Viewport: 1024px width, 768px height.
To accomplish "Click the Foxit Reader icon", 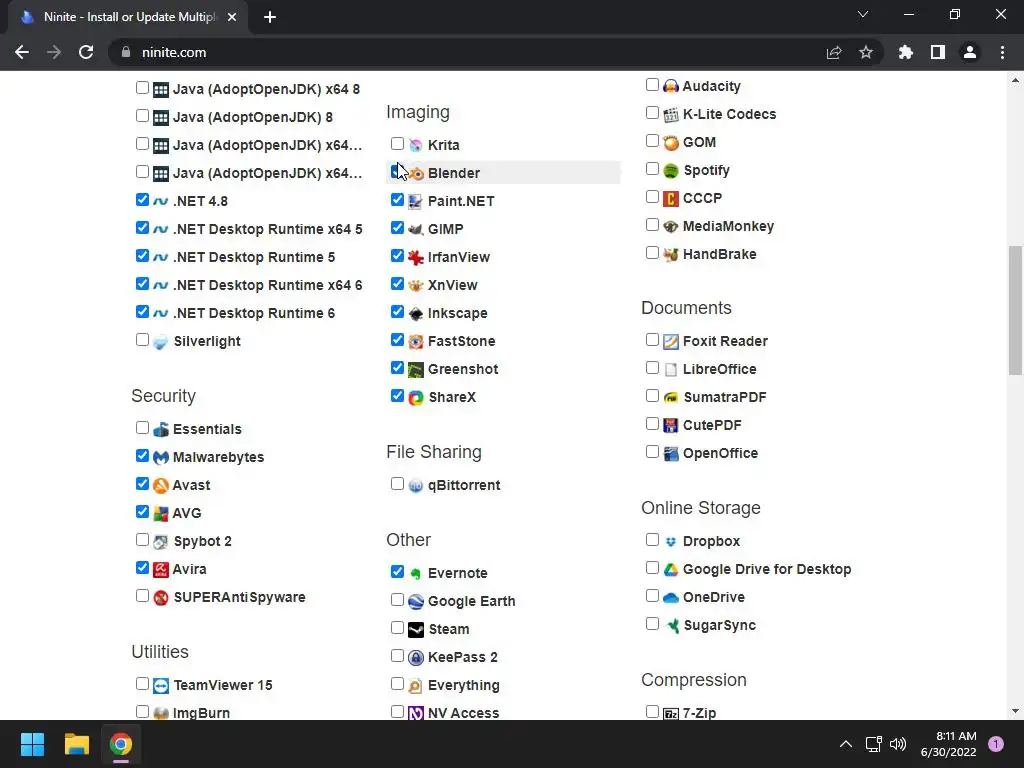I will (671, 342).
